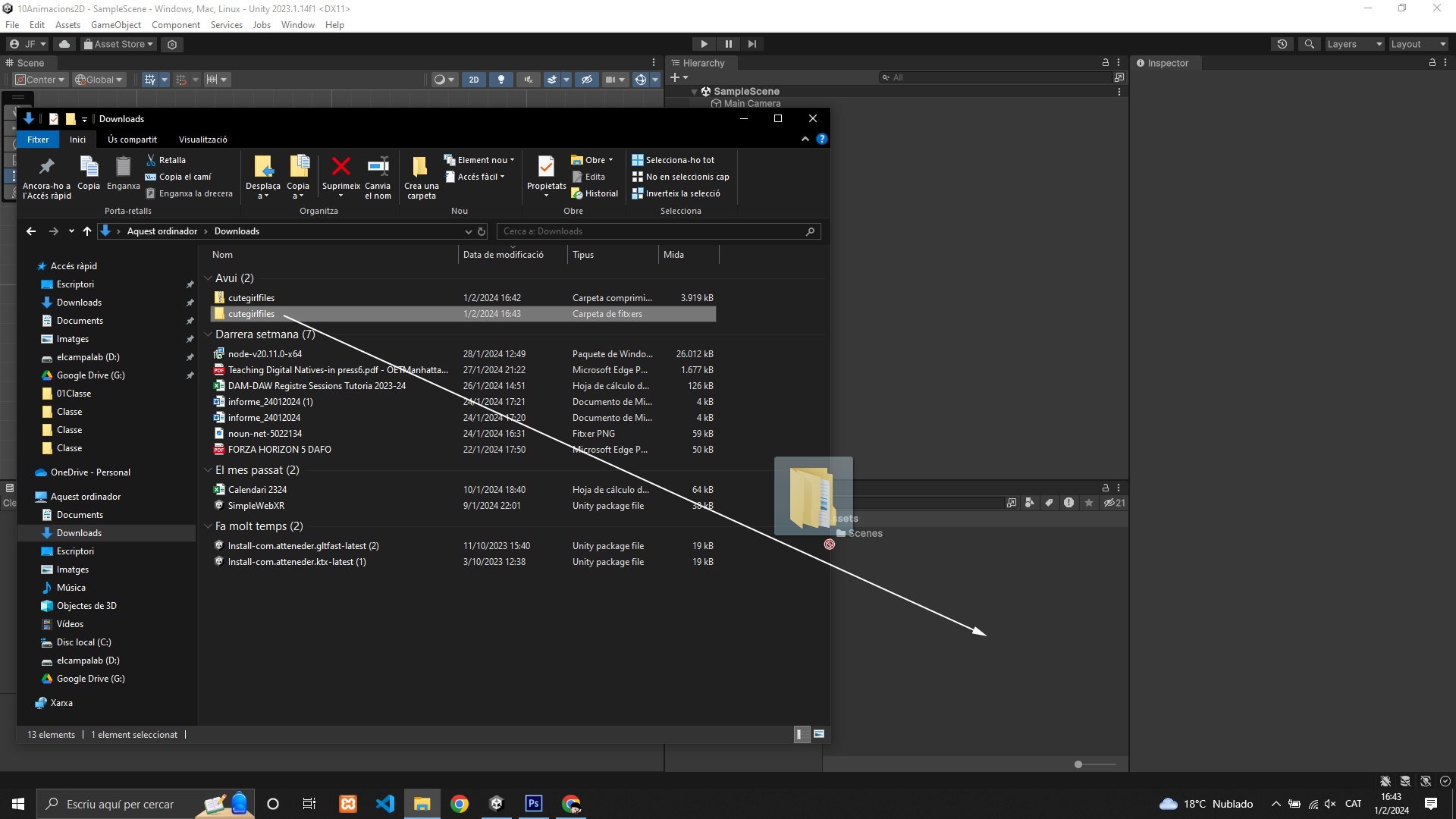Click the Cerca a: Downloads search field
This screenshot has width=1456, height=819.
pyautogui.click(x=652, y=231)
